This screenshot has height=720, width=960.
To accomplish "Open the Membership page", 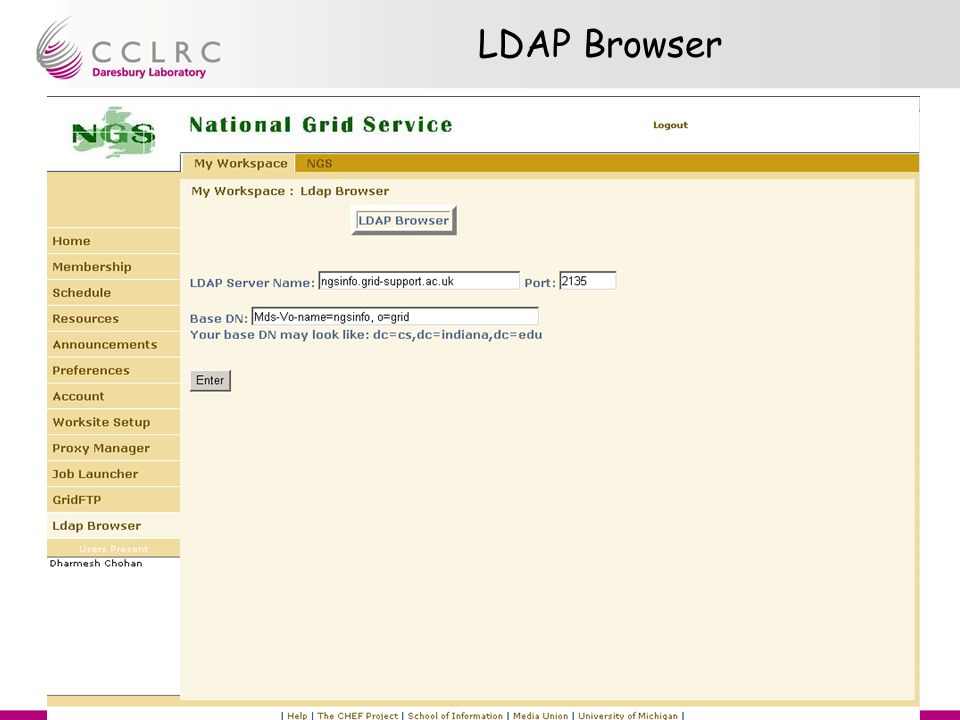I will coord(113,267).
